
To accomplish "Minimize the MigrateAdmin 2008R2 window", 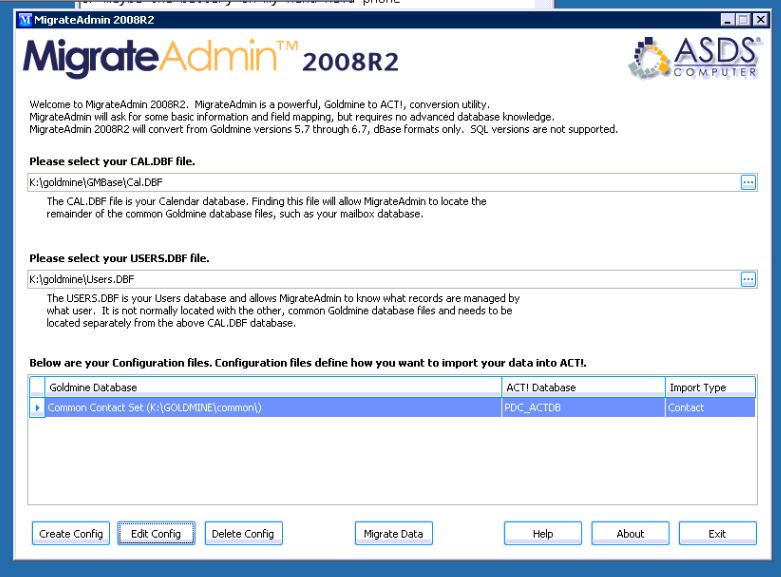I will [728, 20].
